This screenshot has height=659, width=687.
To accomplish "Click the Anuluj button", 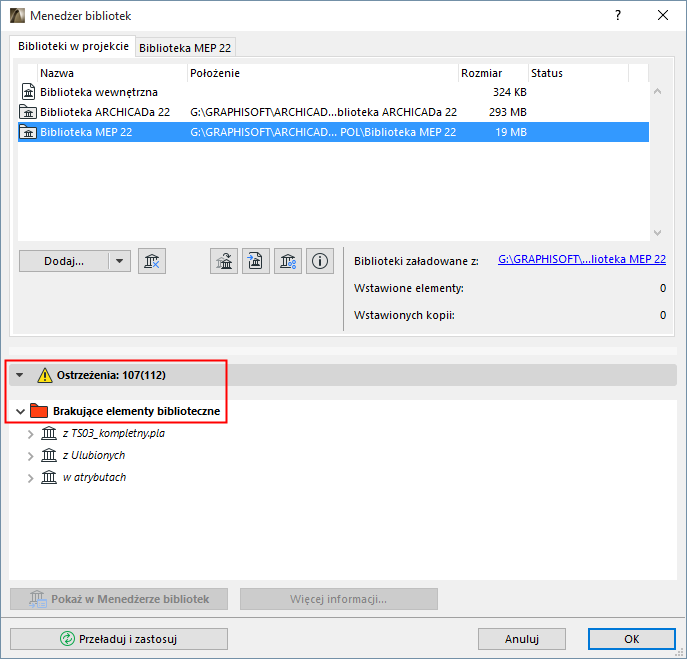I will pyautogui.click(x=522, y=639).
